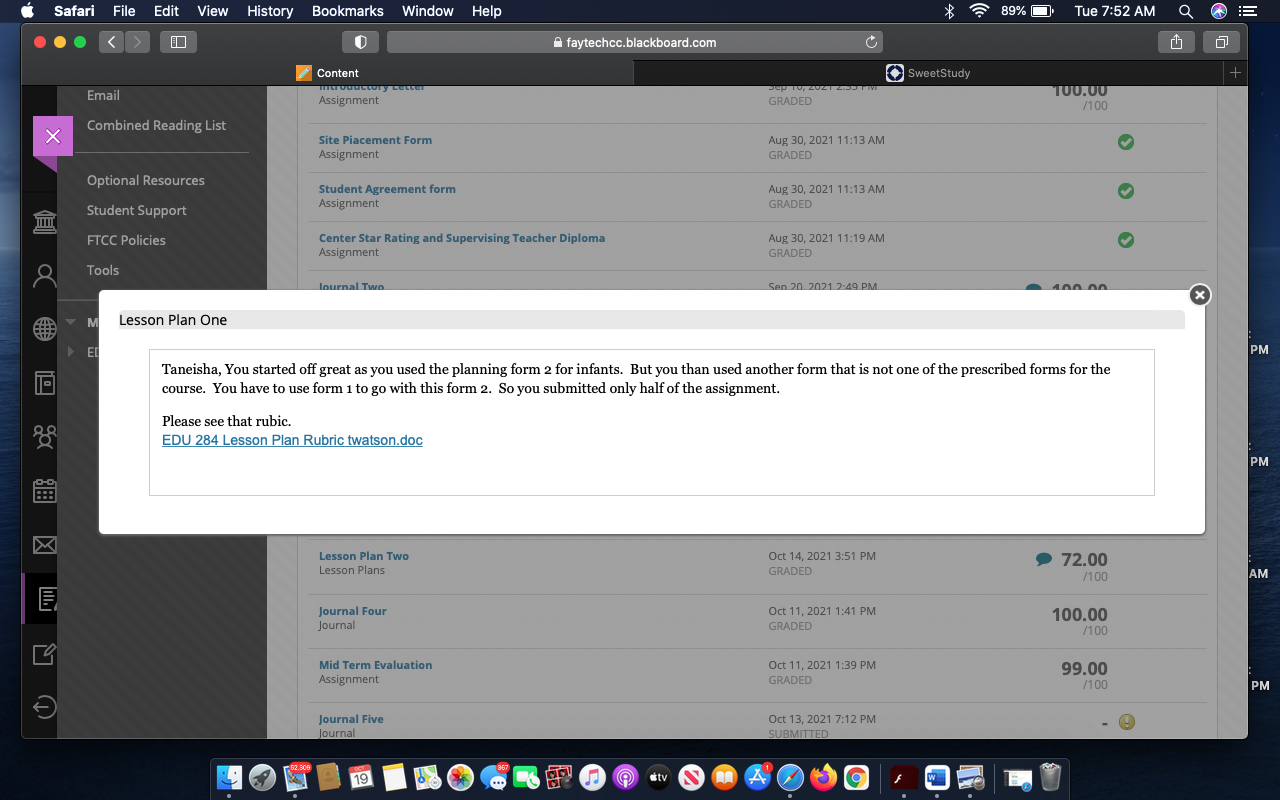
Task: Open the Window menu
Action: (x=427, y=11)
